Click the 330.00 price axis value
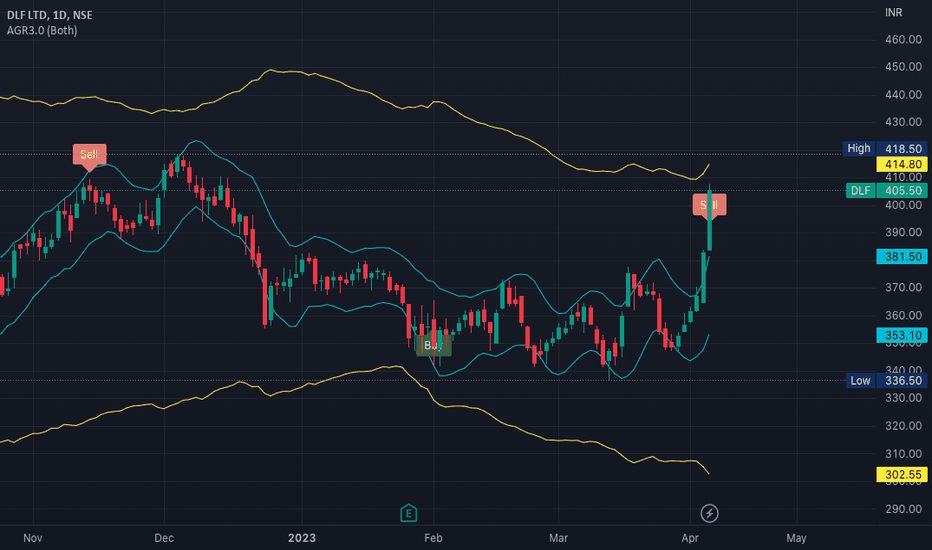932x550 pixels. 903,398
